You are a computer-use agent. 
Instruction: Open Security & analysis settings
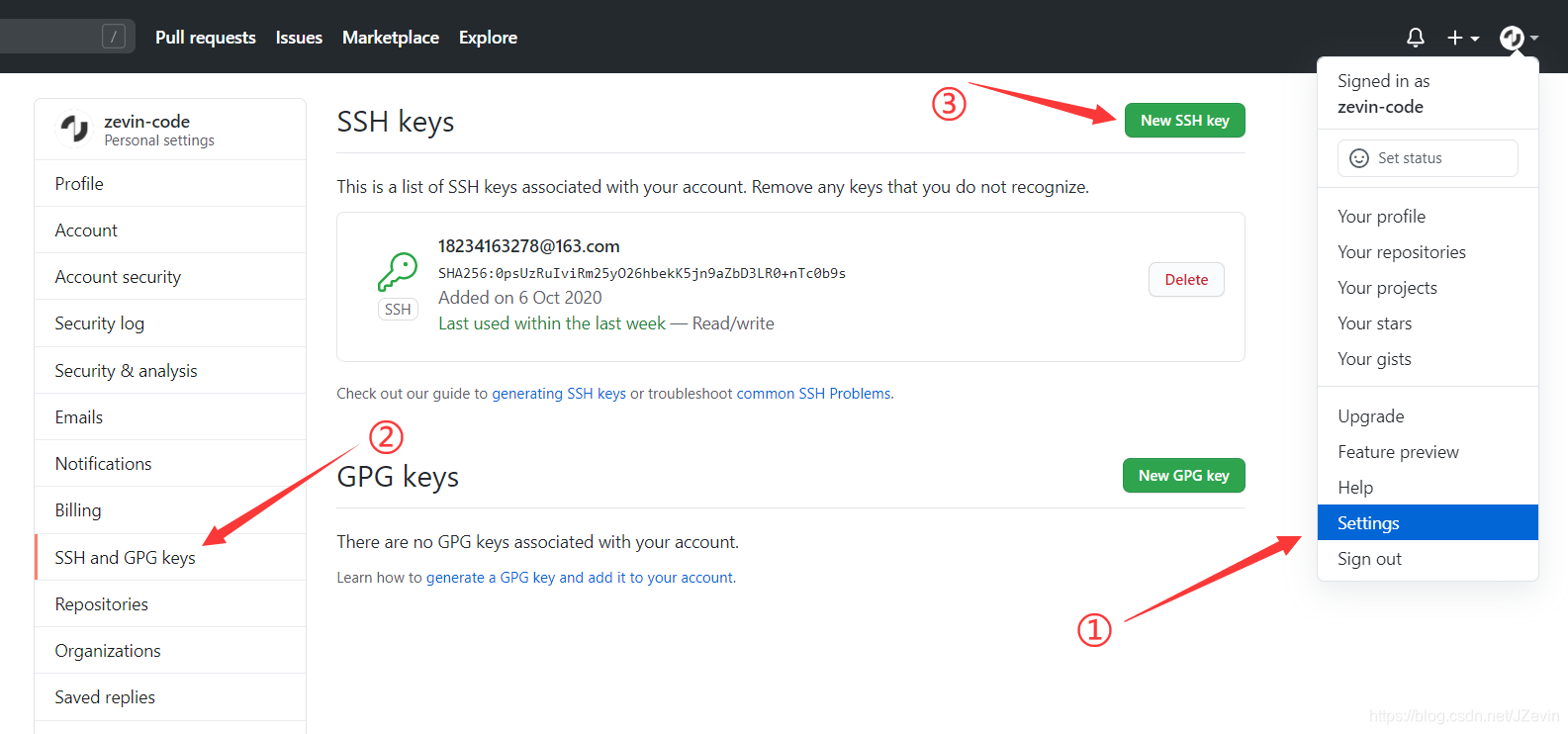coord(170,371)
